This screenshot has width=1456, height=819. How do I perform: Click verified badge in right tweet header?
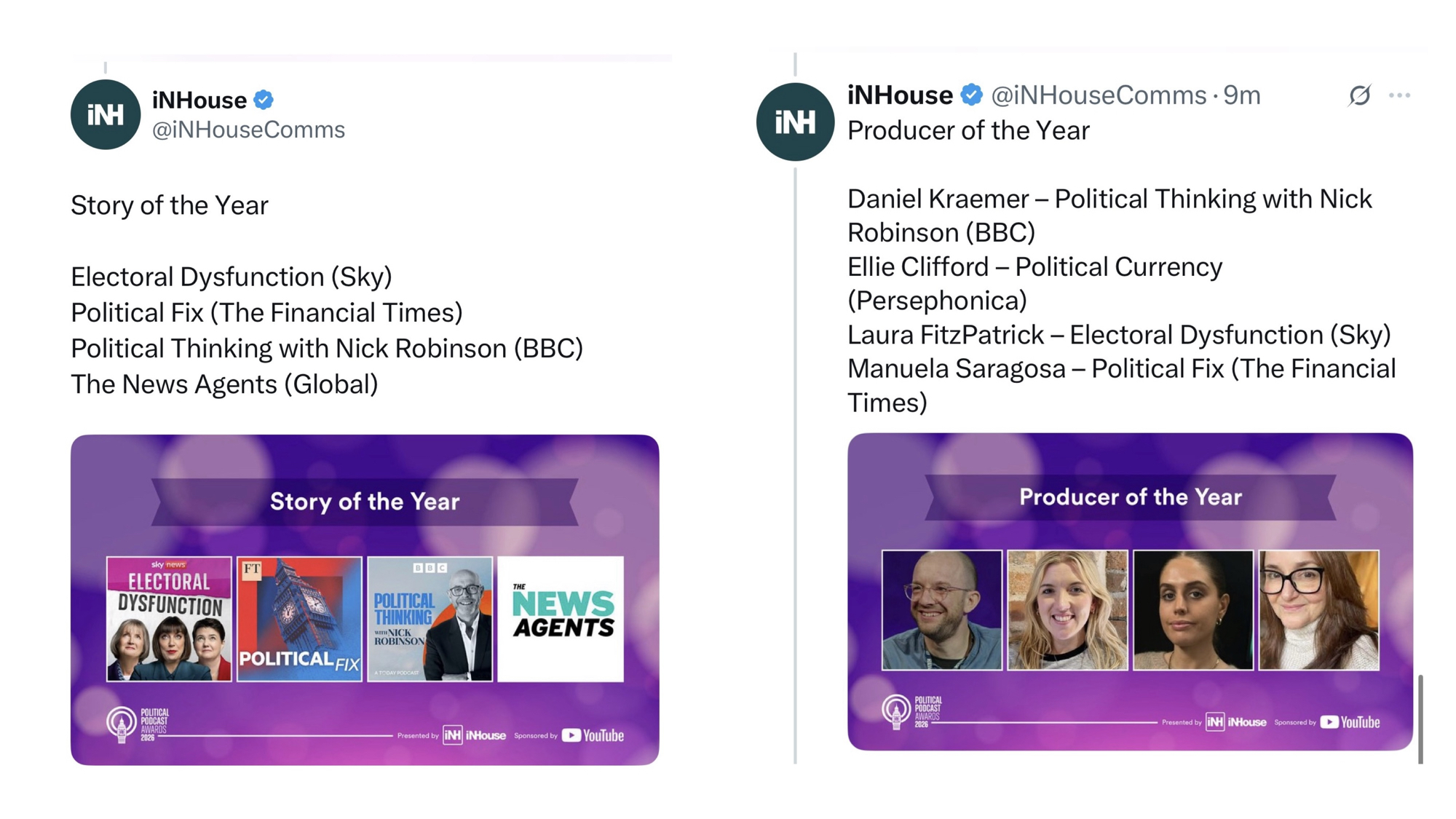tap(971, 95)
